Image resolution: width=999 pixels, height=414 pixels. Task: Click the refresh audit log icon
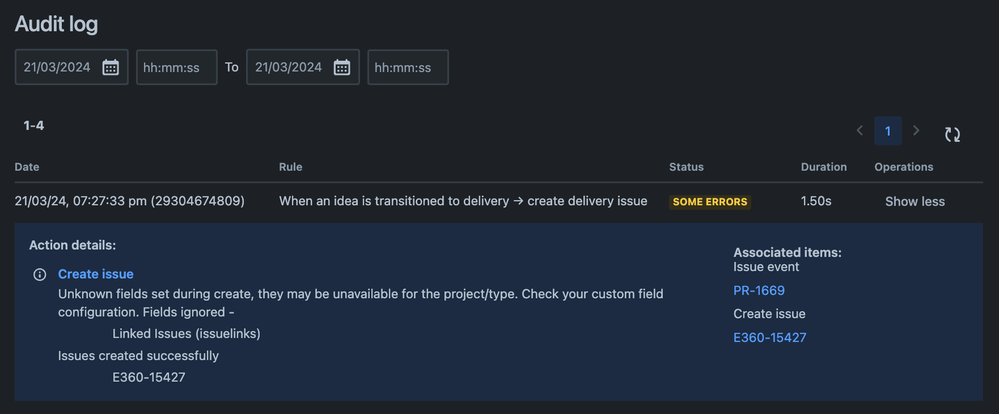952,134
